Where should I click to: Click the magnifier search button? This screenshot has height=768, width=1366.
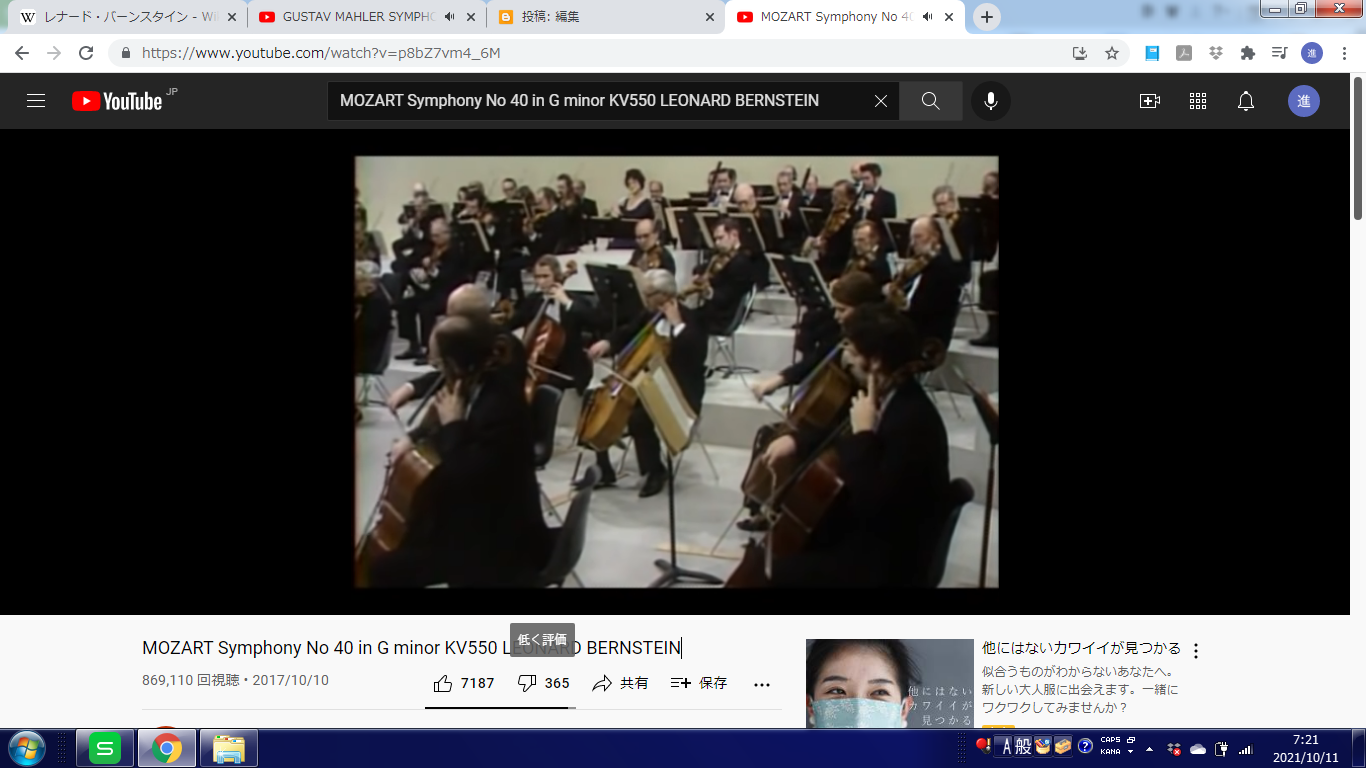(x=931, y=101)
